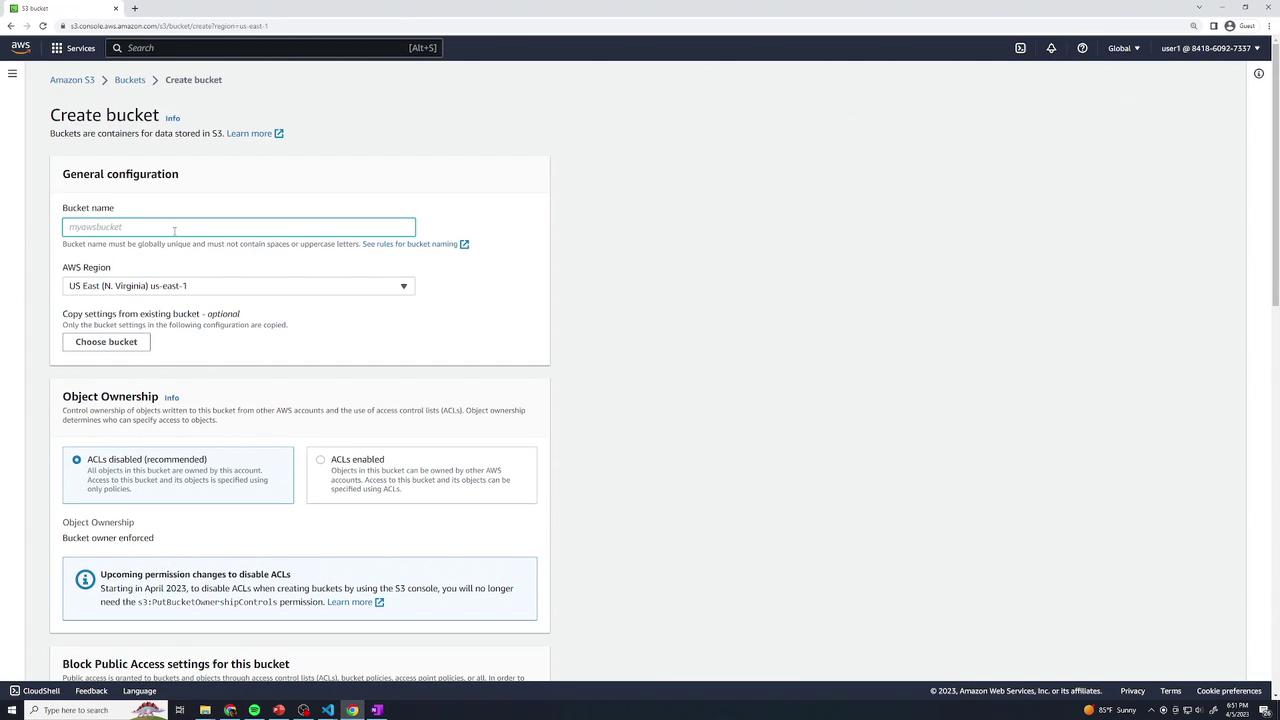The height and width of the screenshot is (720, 1280).
Task: Click the browser back arrow
Action: tap(10, 26)
